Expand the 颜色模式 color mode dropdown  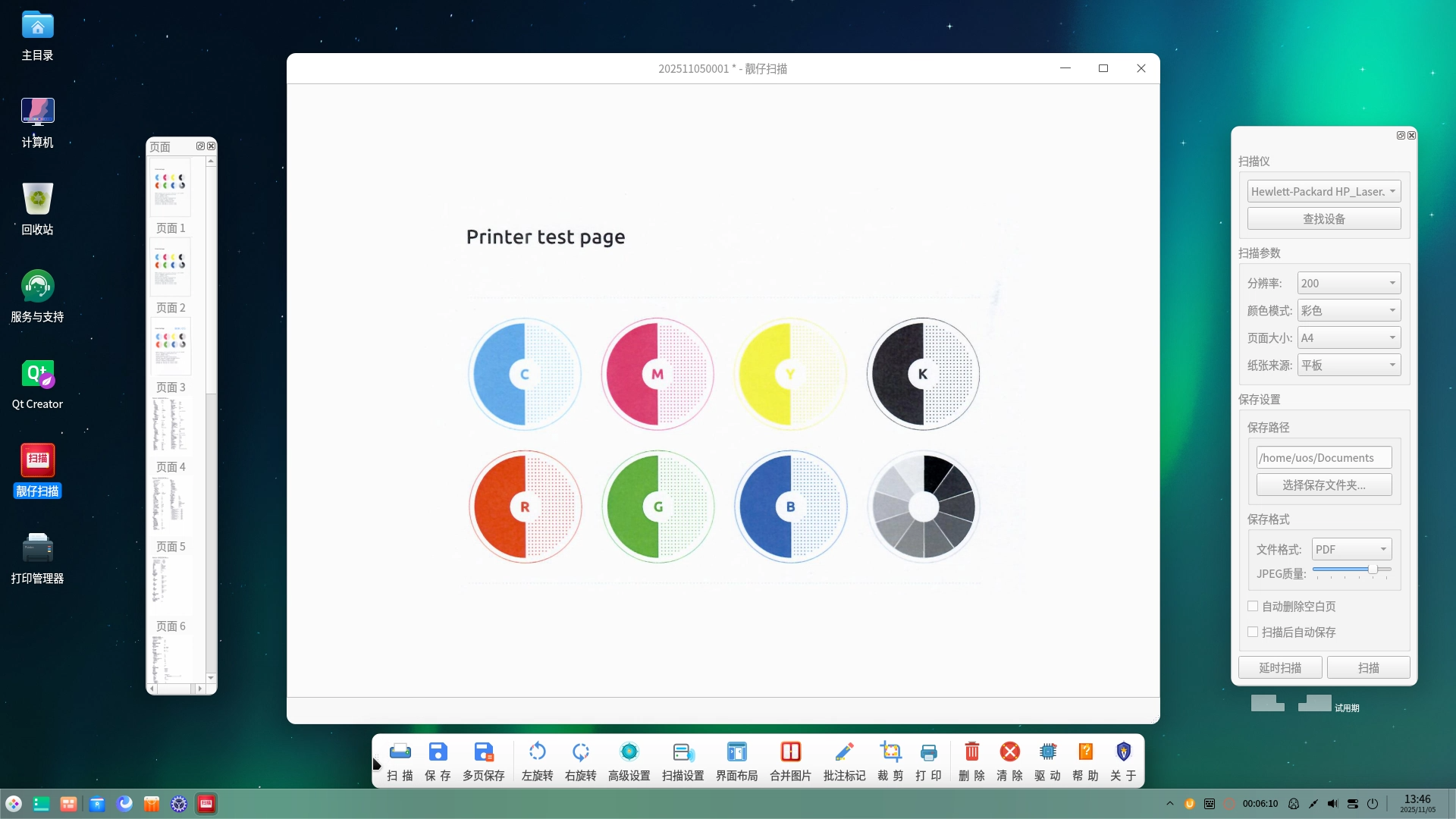(x=1348, y=310)
